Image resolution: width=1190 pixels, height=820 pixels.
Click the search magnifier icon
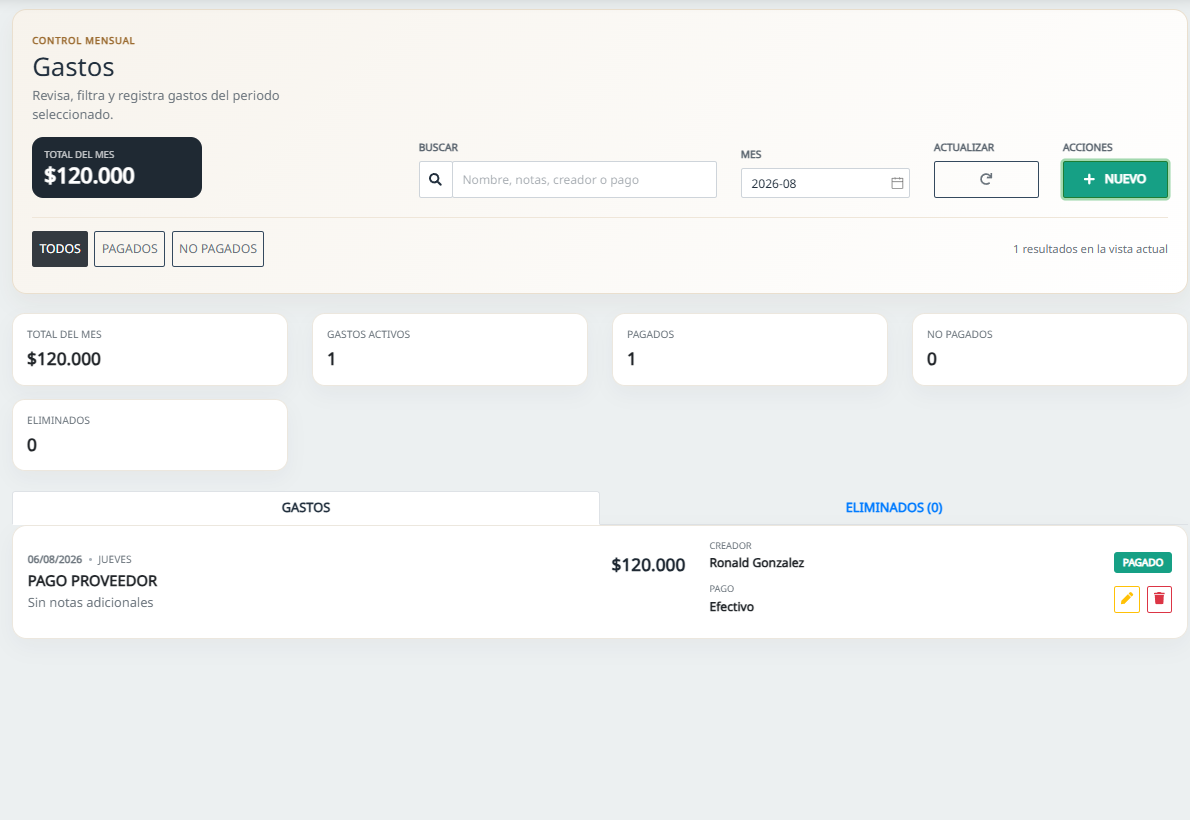coord(436,179)
